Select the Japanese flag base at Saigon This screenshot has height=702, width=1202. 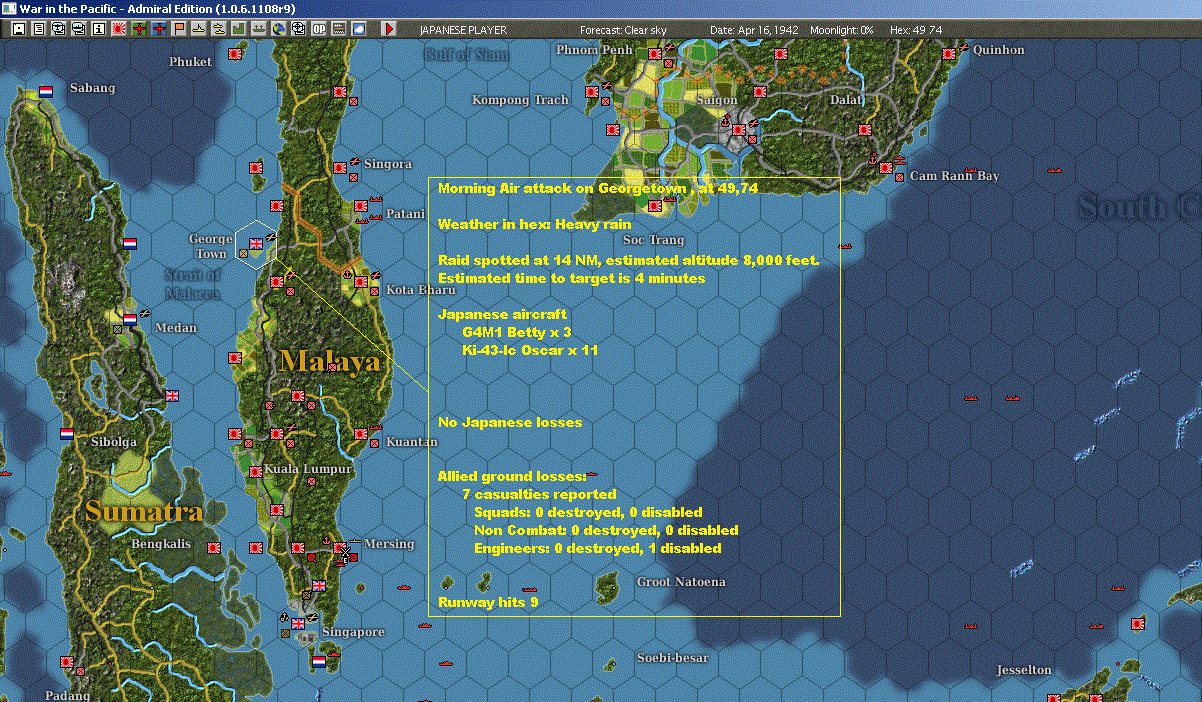click(739, 130)
